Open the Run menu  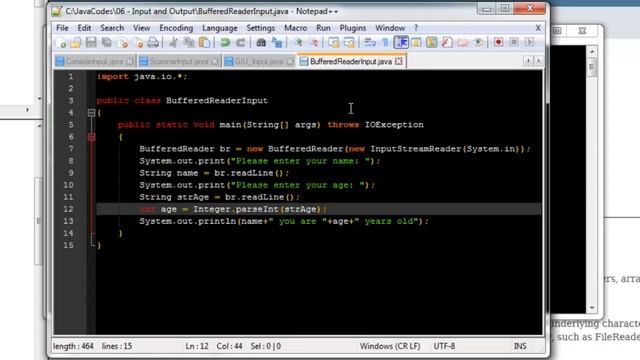(x=323, y=28)
